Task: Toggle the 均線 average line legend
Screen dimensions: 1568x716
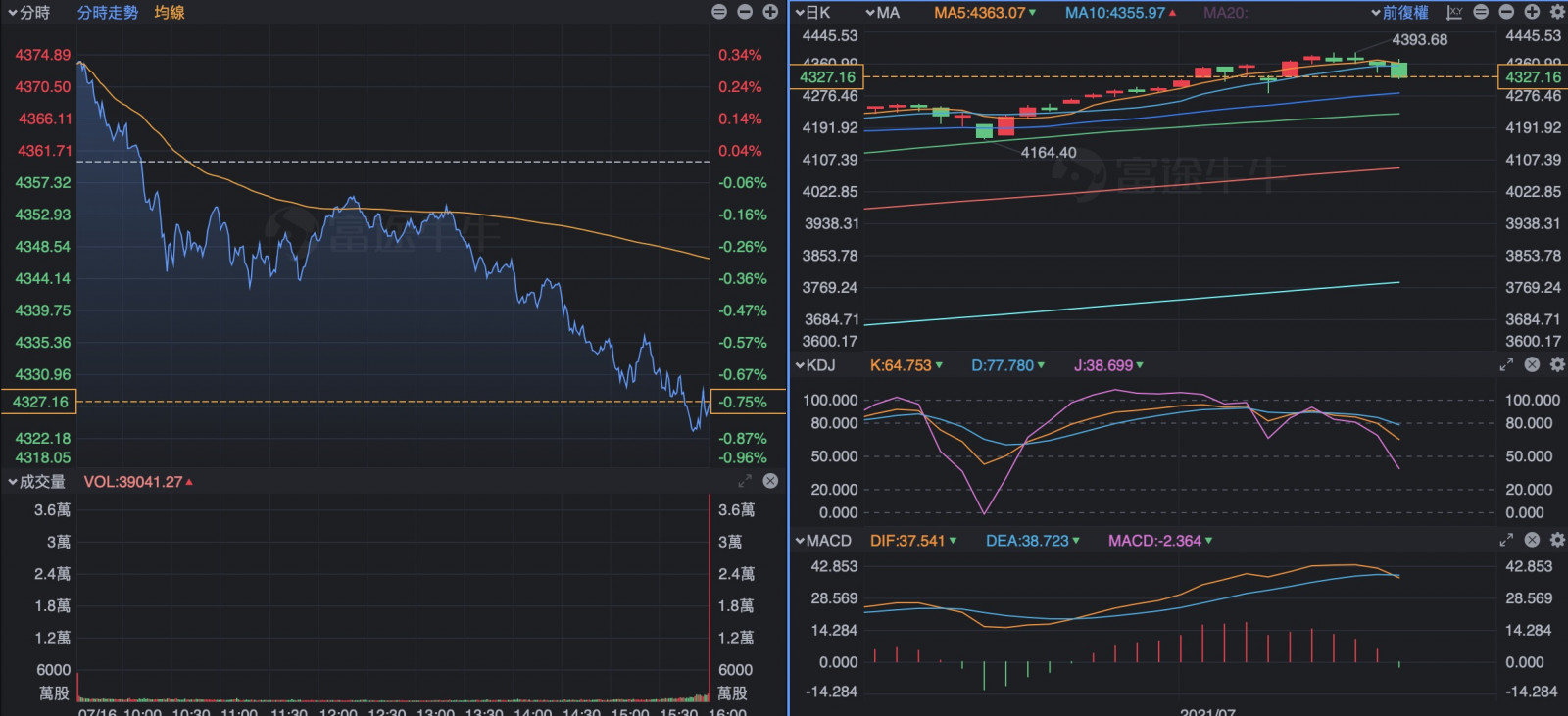Action: pos(170,13)
